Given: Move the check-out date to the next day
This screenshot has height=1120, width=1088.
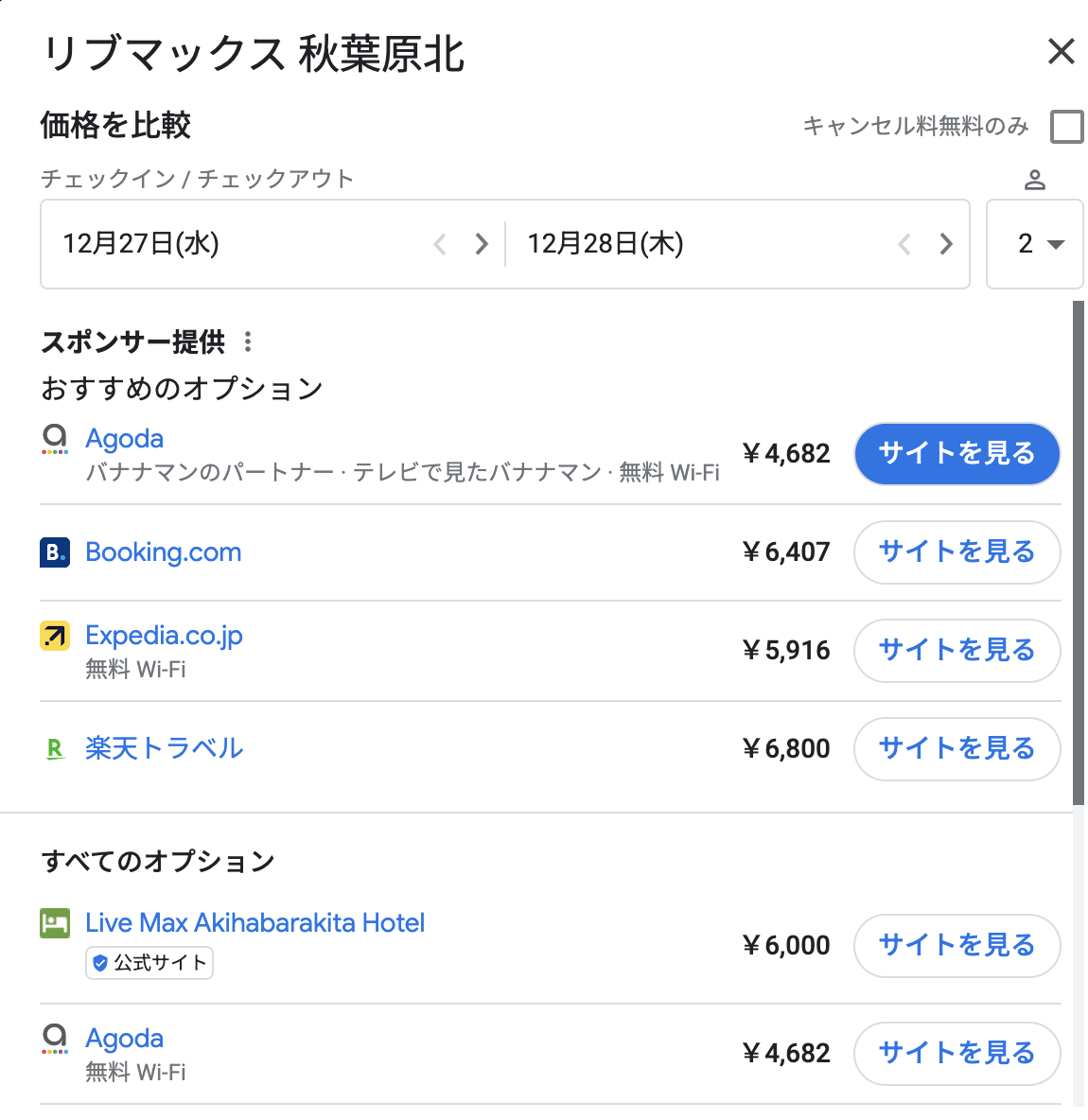Looking at the screenshot, I should [946, 244].
